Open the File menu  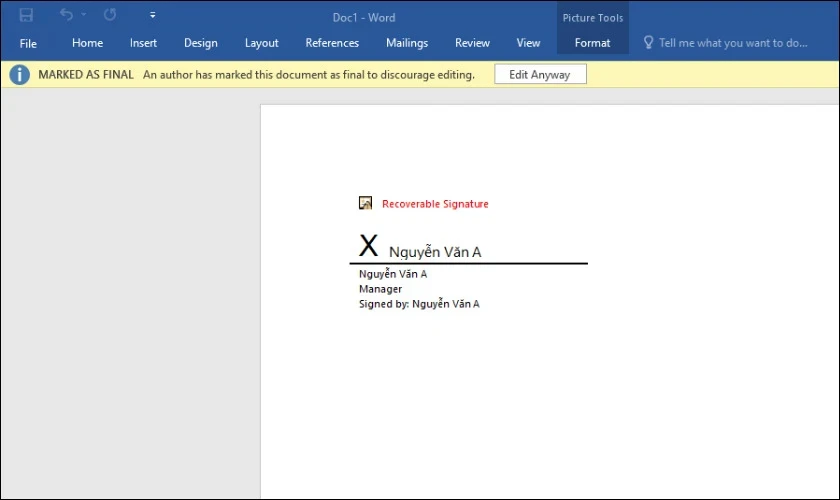click(x=28, y=43)
